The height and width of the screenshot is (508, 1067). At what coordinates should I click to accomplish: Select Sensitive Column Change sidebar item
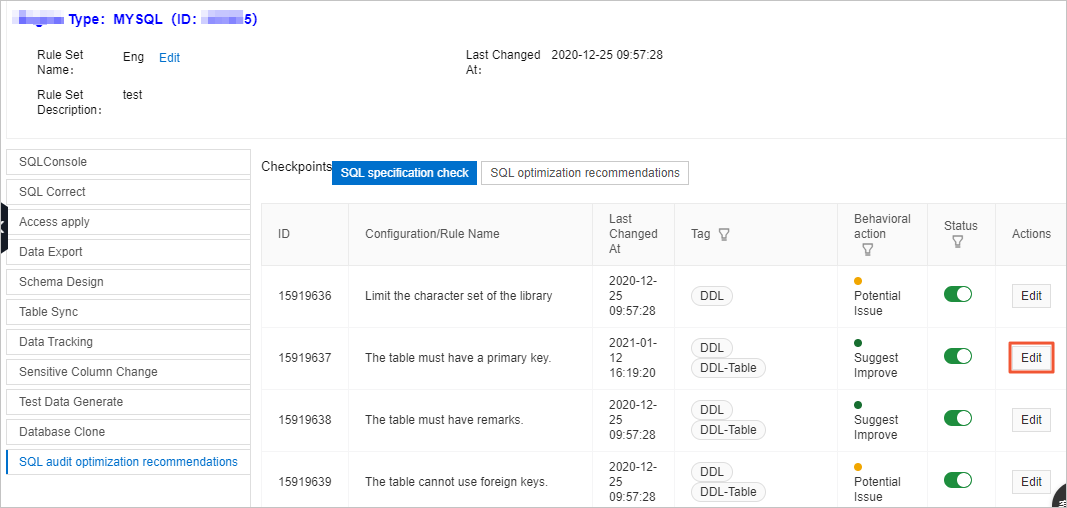128,371
